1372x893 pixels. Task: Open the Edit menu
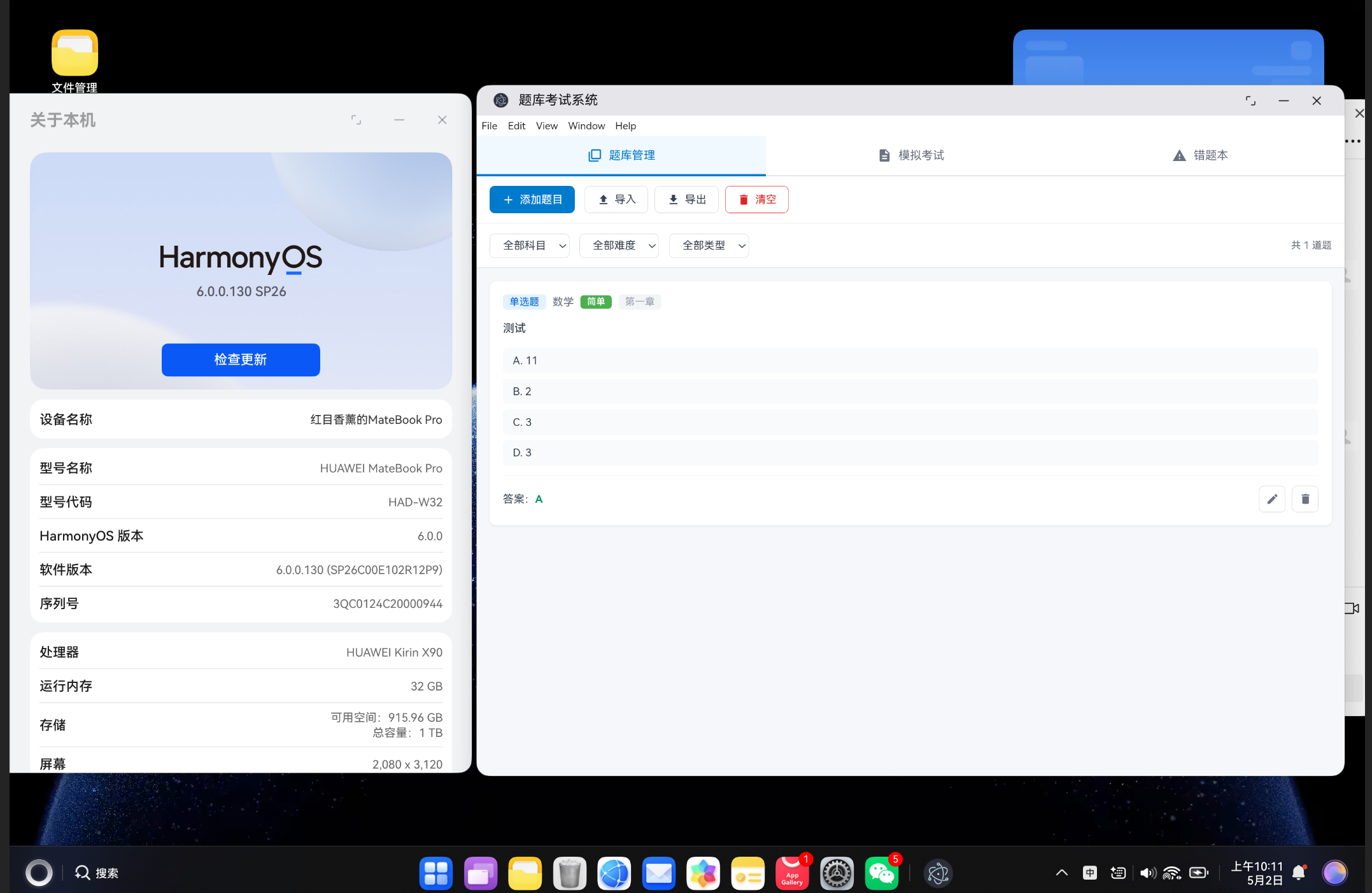coord(516,126)
